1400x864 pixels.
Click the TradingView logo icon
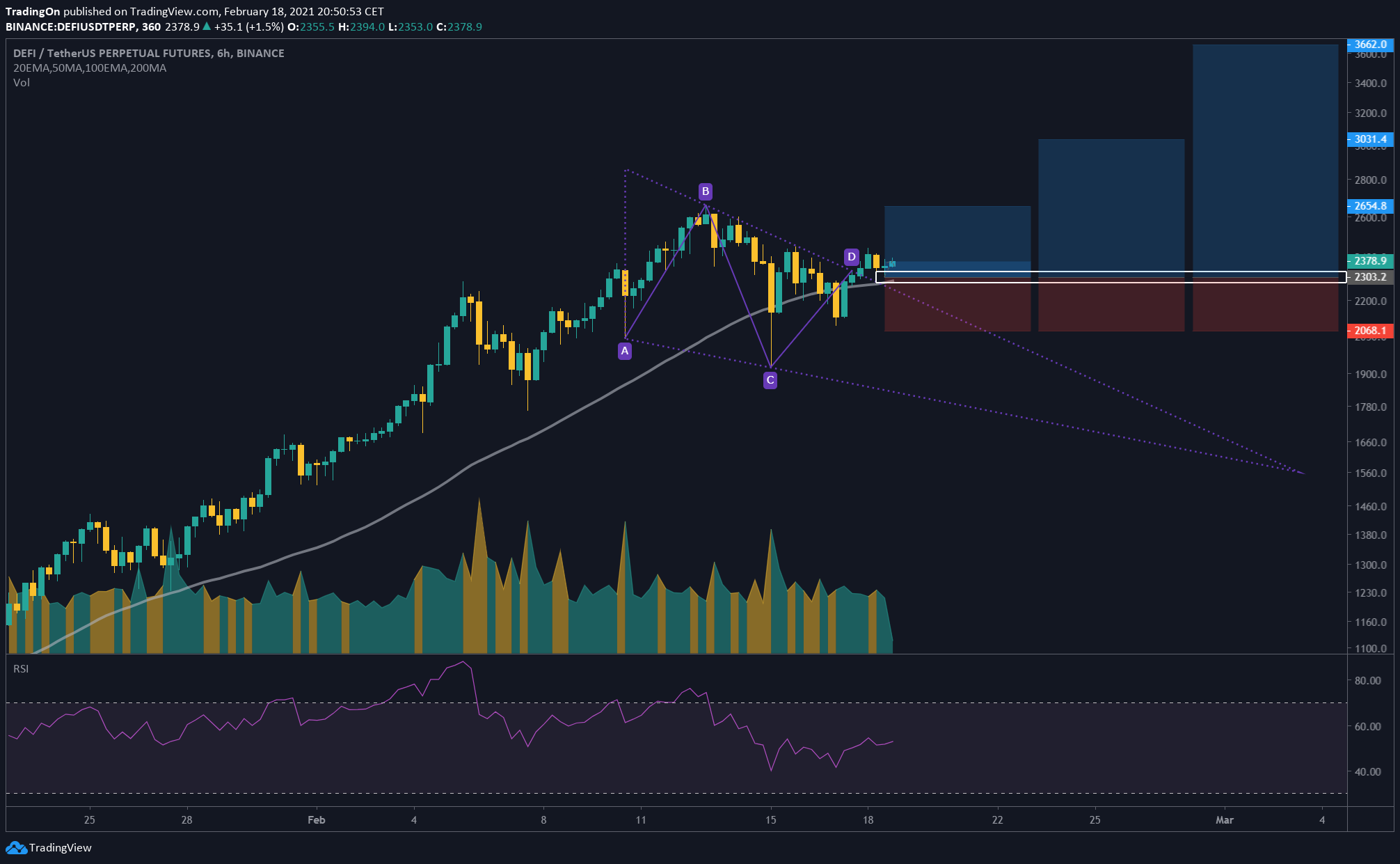(x=16, y=847)
